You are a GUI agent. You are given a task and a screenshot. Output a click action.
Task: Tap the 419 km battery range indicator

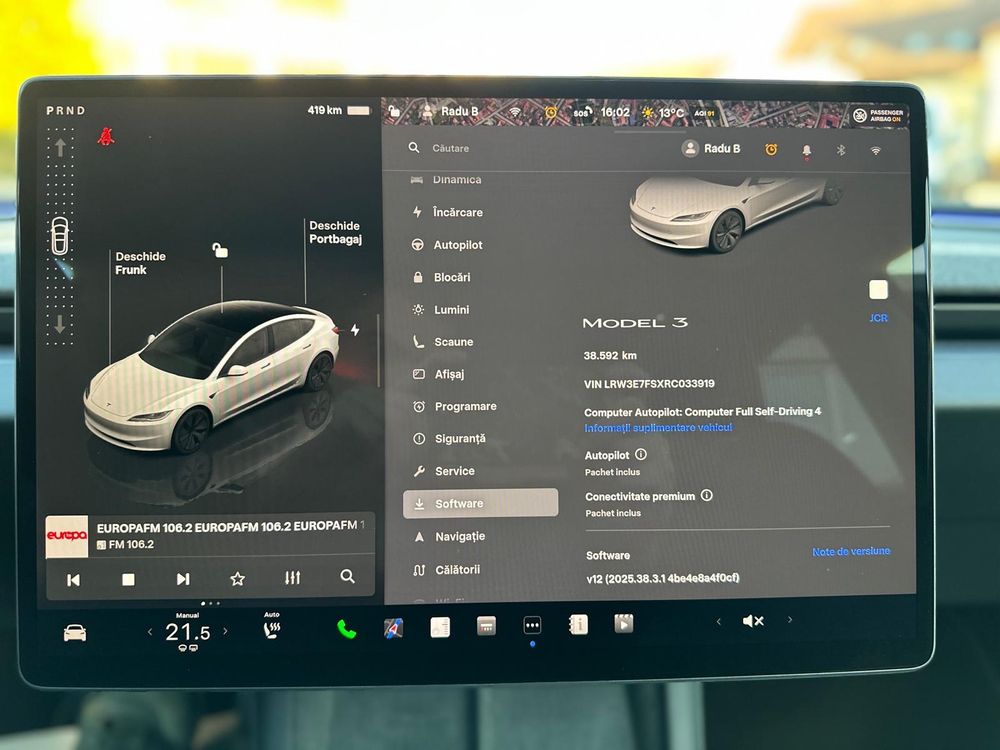coord(339,110)
